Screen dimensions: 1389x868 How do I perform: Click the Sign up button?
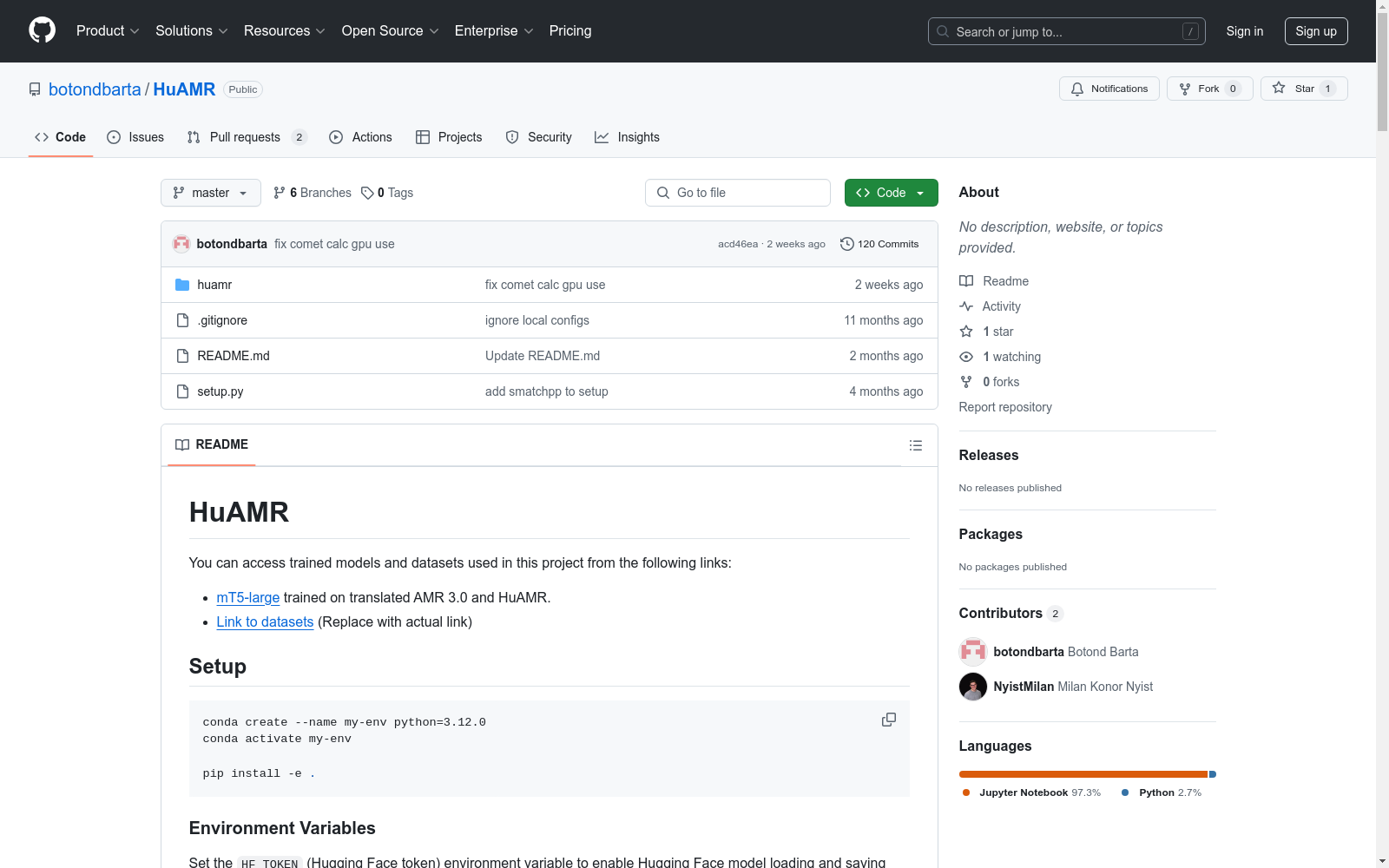coord(1316,31)
